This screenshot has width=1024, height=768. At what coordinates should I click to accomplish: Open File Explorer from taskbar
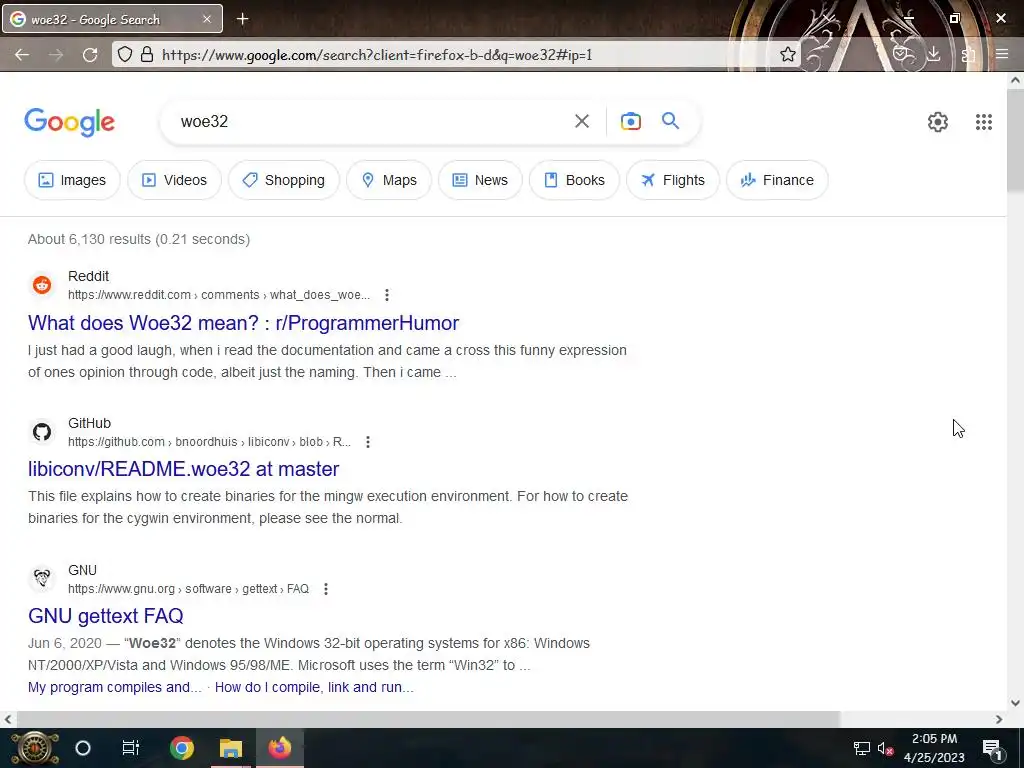[231, 748]
